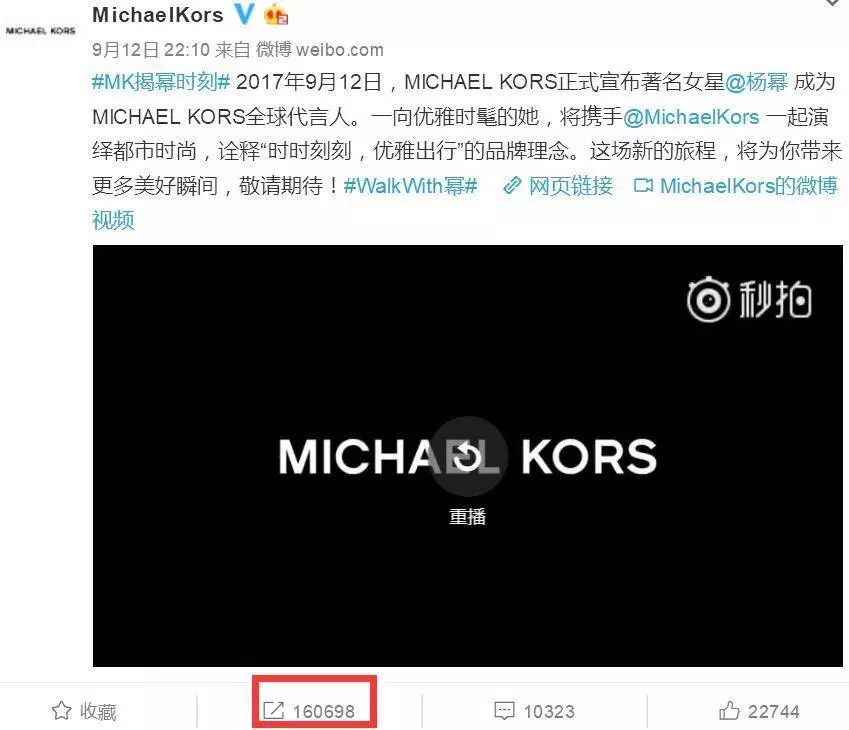Click the 秒拍 logo in video corner

[749, 299]
